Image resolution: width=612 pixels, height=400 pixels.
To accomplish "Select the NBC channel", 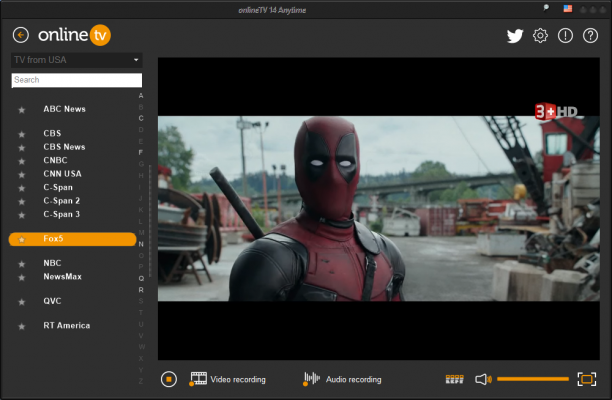I will 52,263.
